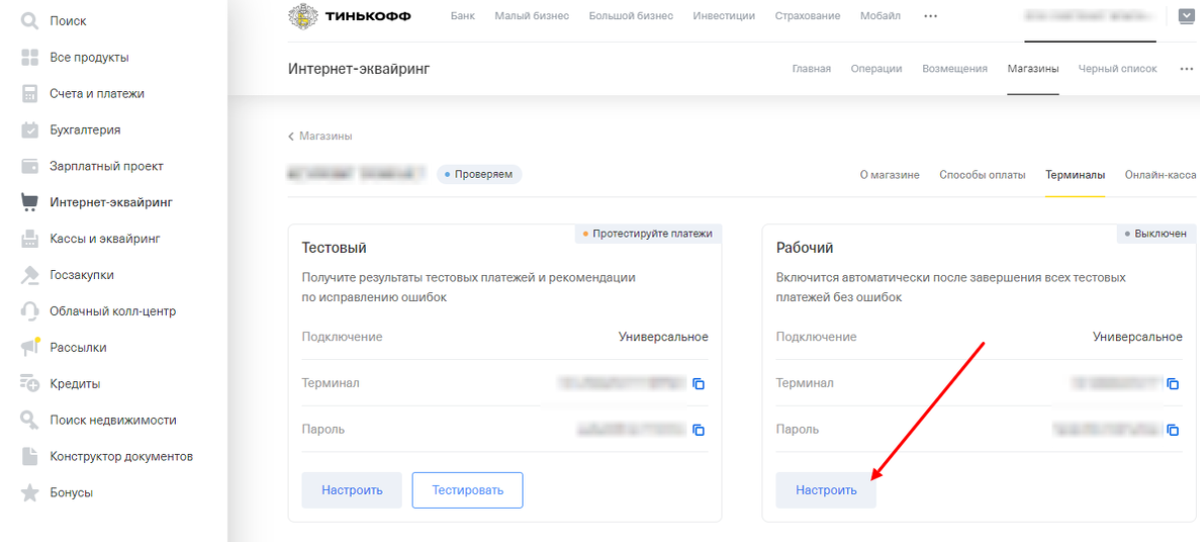Screen dimensions: 1200x542
Task: Open the О магазине tab
Action: tap(889, 175)
